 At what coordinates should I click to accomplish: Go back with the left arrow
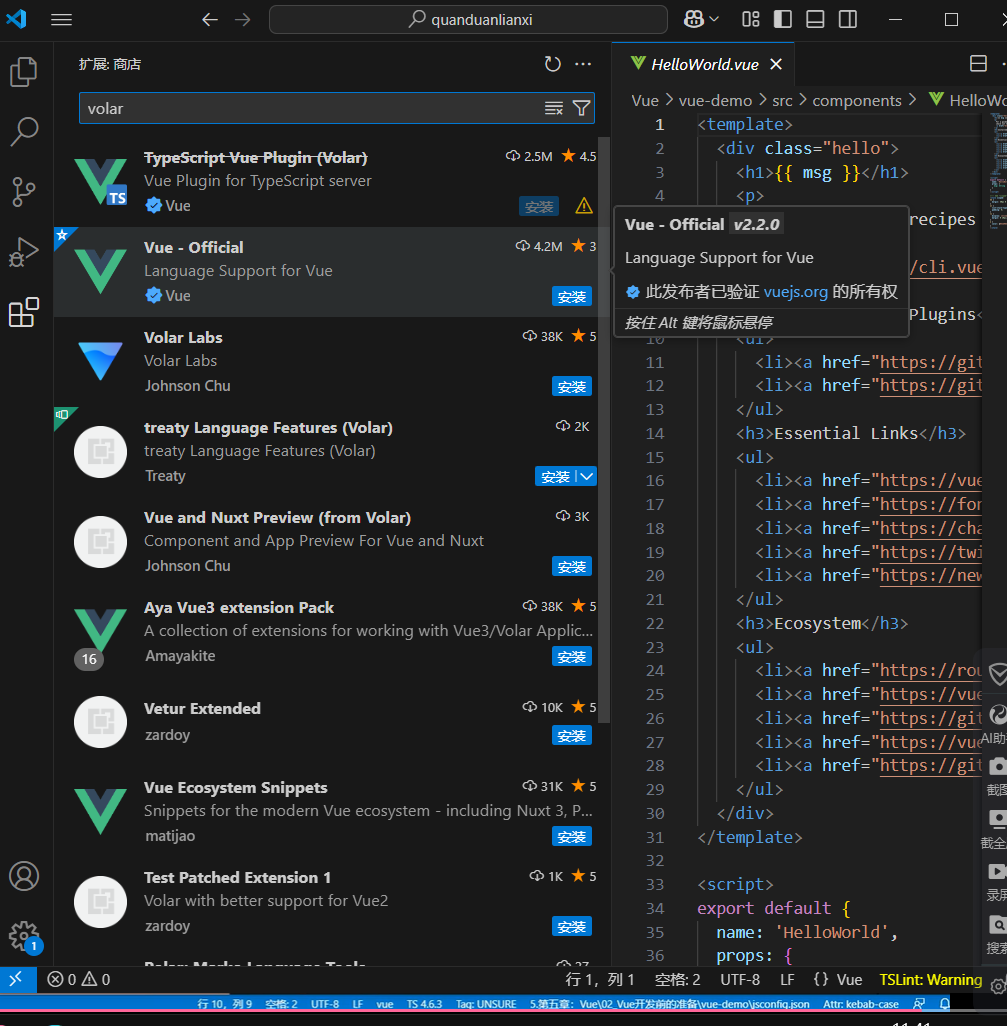(209, 20)
